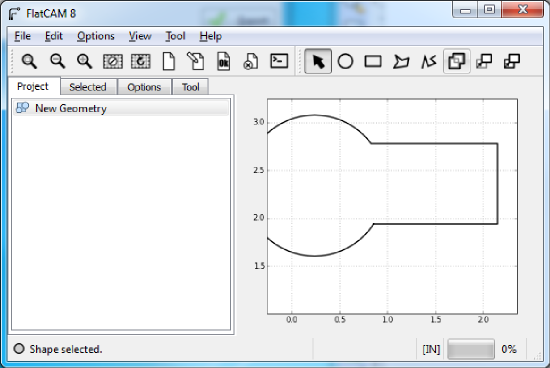Click the clear plot toolbar icon

click(113, 61)
